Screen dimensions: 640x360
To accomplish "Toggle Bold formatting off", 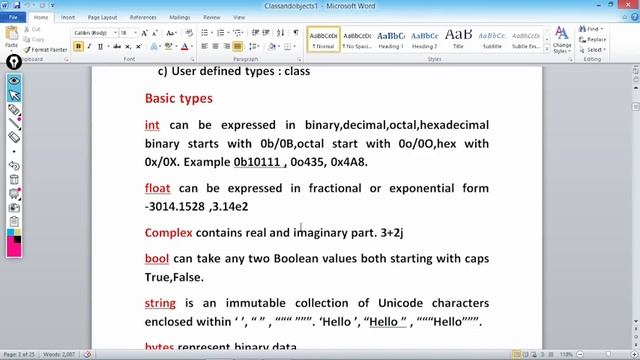I will (x=78, y=47).
